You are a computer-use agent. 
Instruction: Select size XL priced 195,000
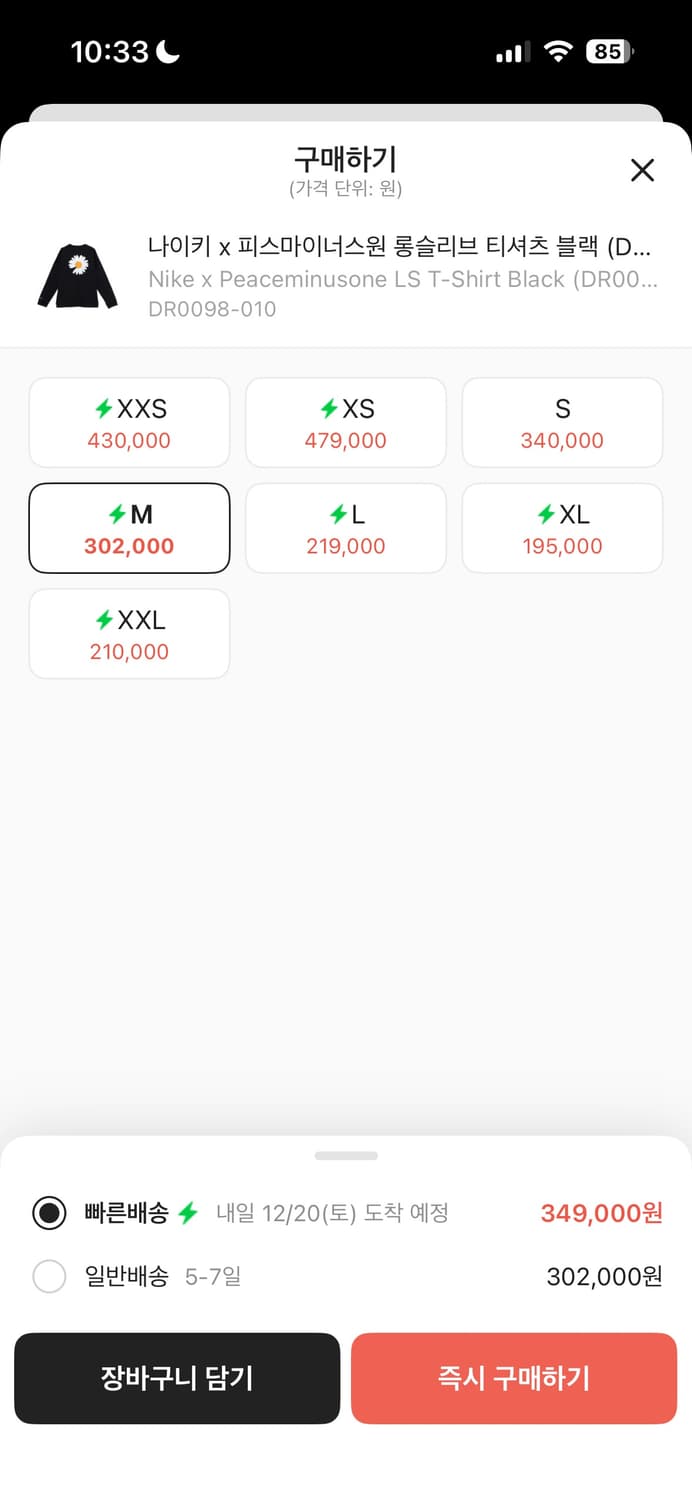click(562, 529)
